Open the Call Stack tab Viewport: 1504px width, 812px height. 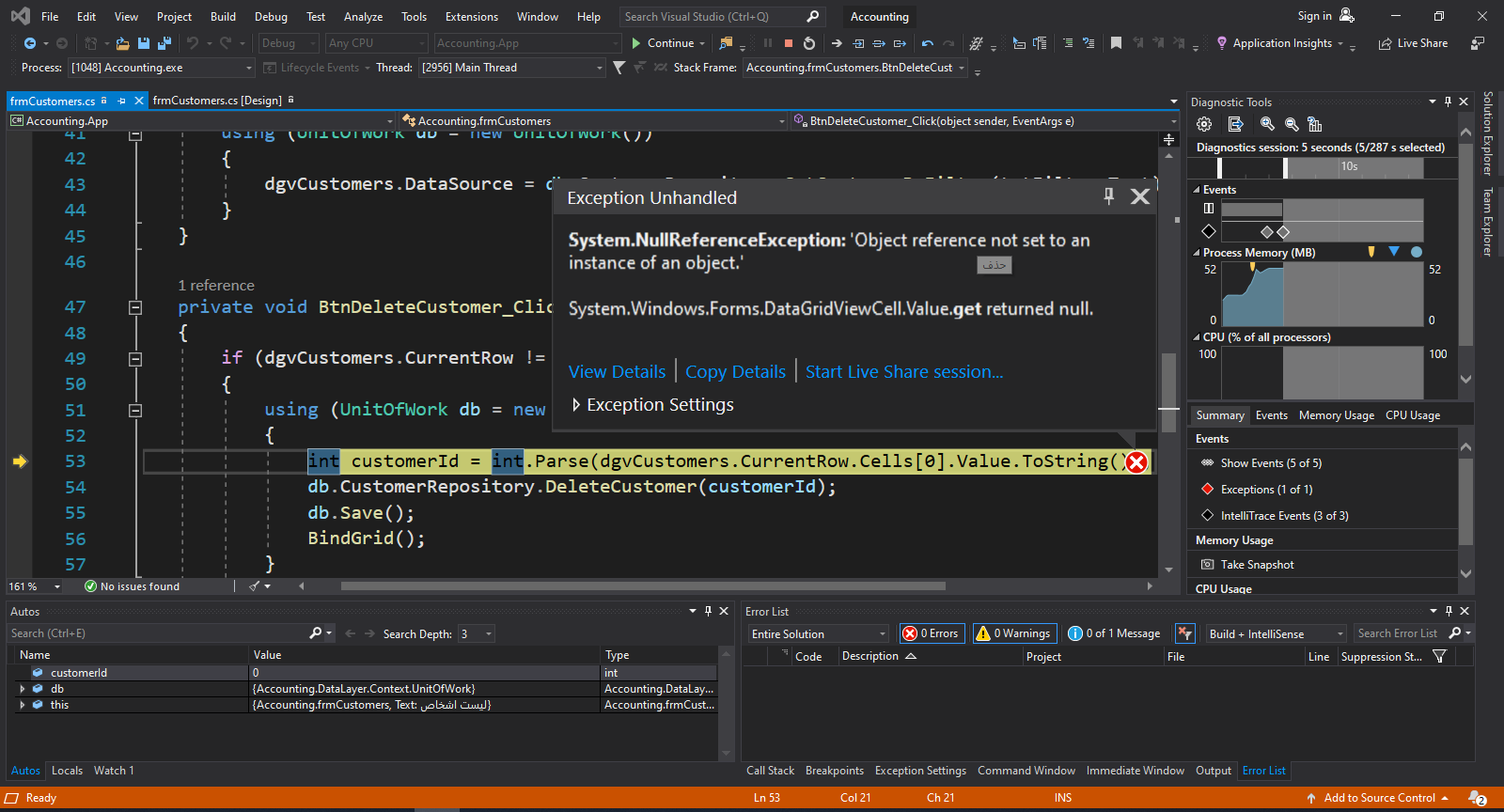point(770,771)
